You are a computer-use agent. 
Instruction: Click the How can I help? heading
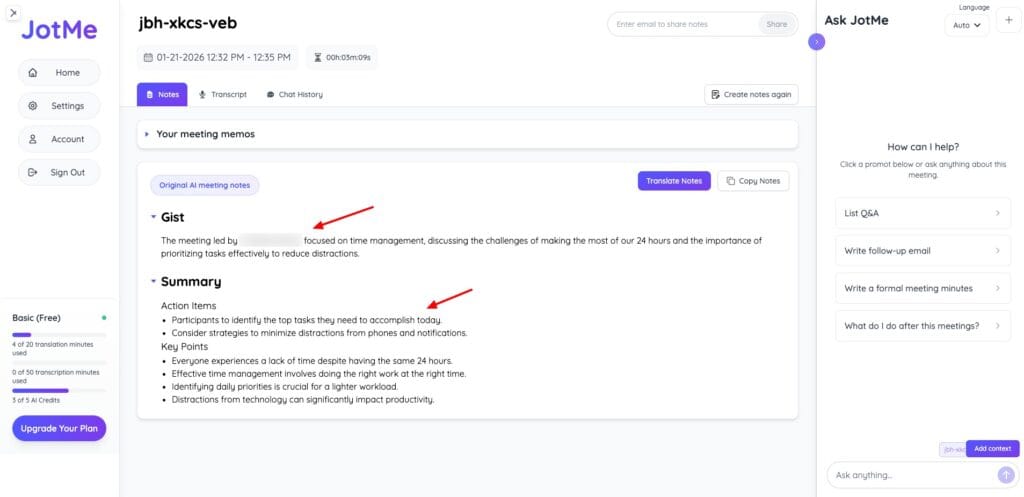coord(923,147)
